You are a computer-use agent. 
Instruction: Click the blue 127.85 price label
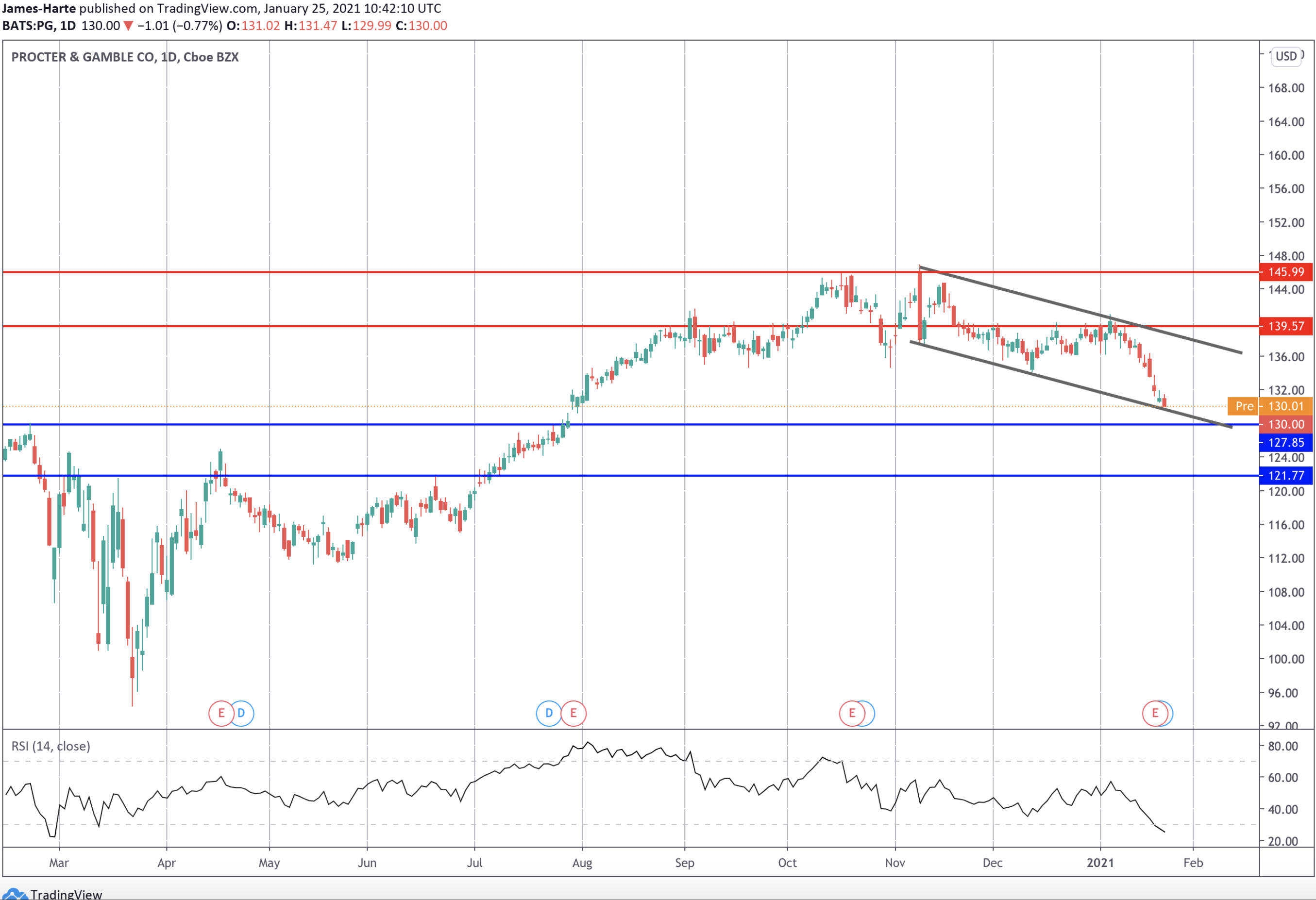coord(1285,443)
